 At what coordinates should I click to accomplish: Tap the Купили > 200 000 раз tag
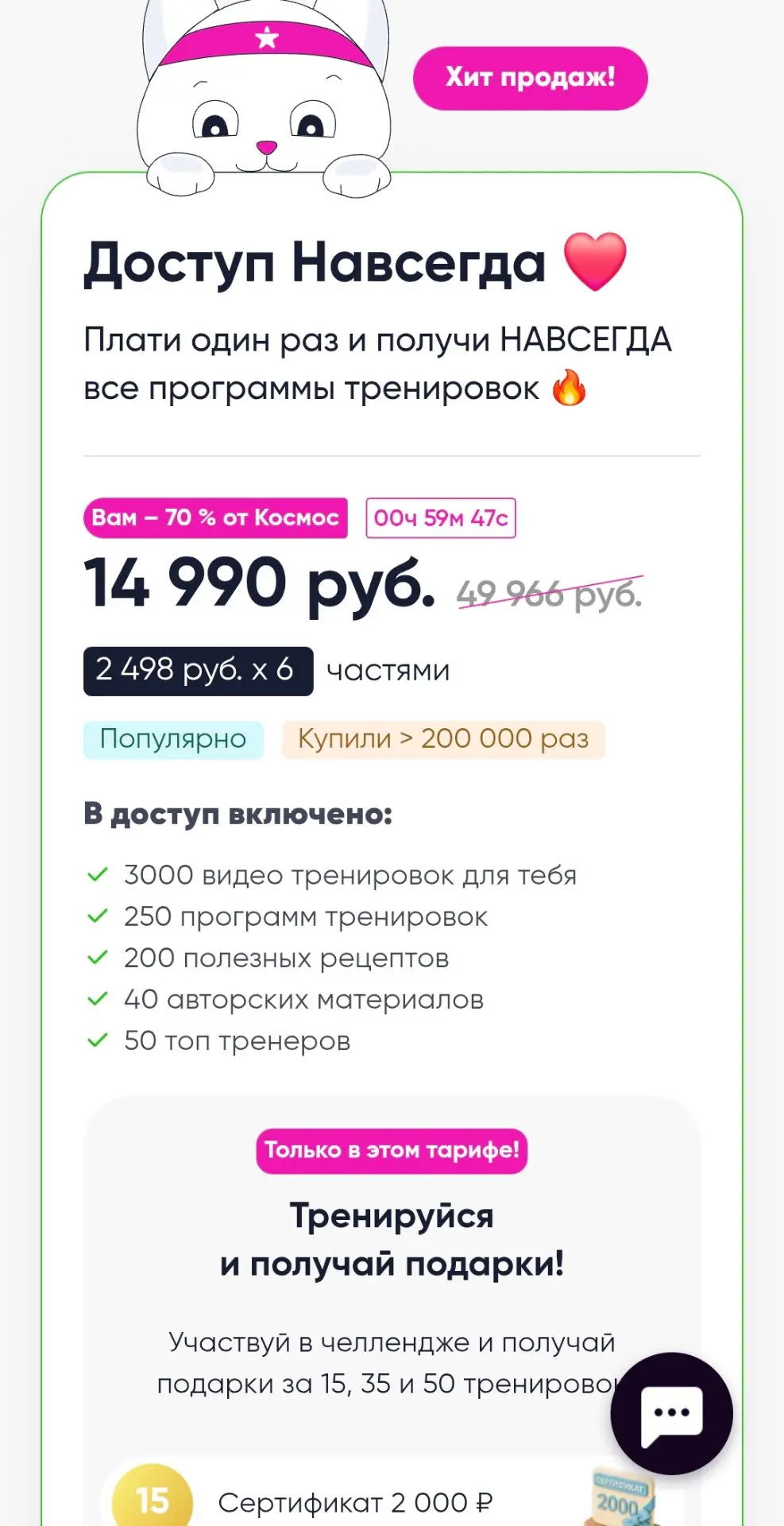pyautogui.click(x=443, y=739)
